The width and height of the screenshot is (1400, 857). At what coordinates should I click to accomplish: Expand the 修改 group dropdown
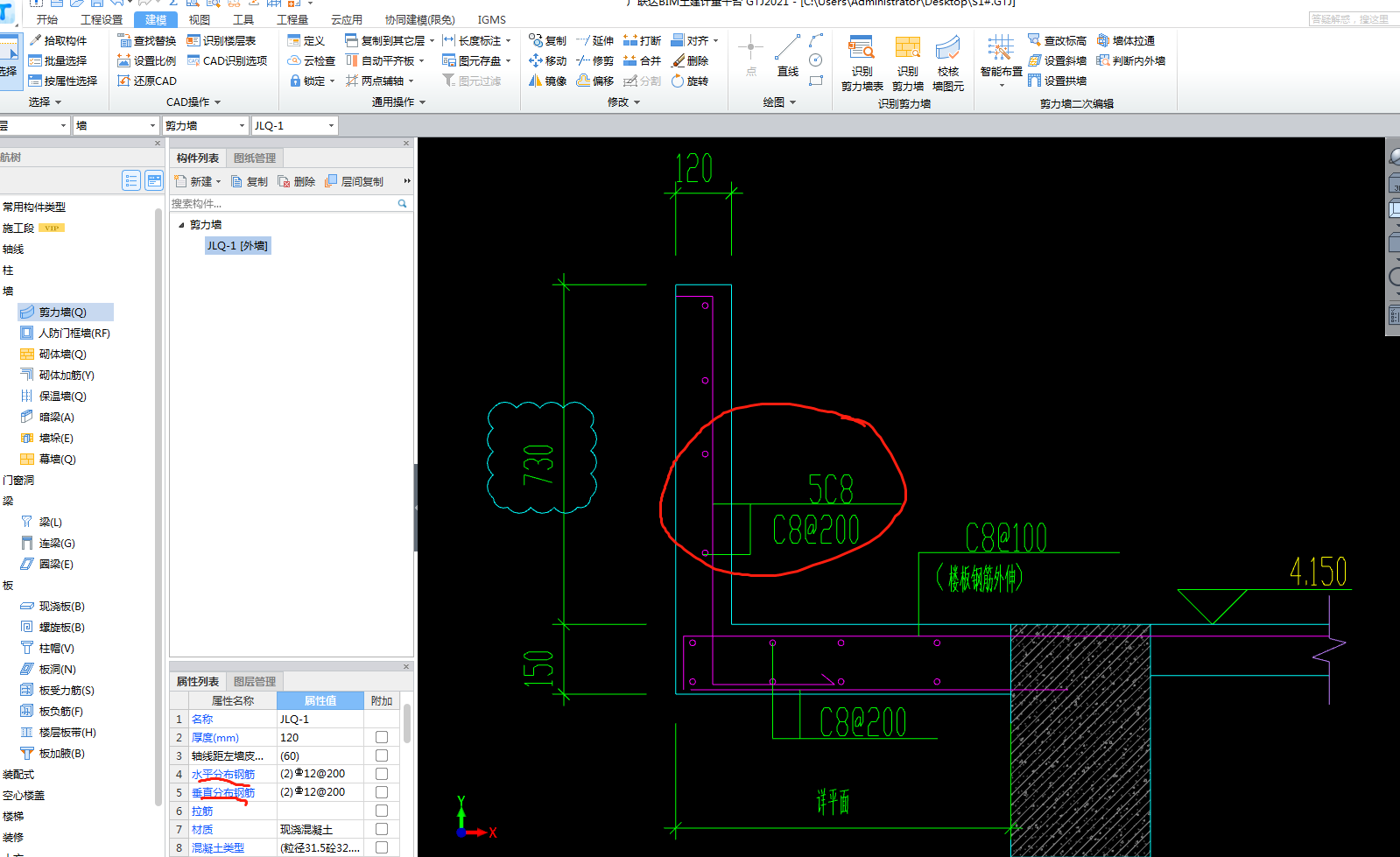click(637, 102)
